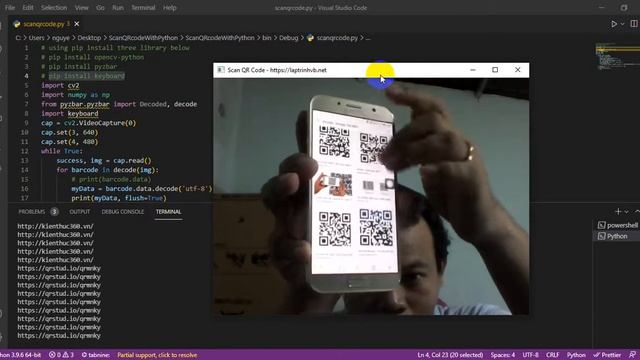The width and height of the screenshot is (640, 360).
Task: Click the Users breadcrumb segment
Action: pyautogui.click(x=36, y=38)
